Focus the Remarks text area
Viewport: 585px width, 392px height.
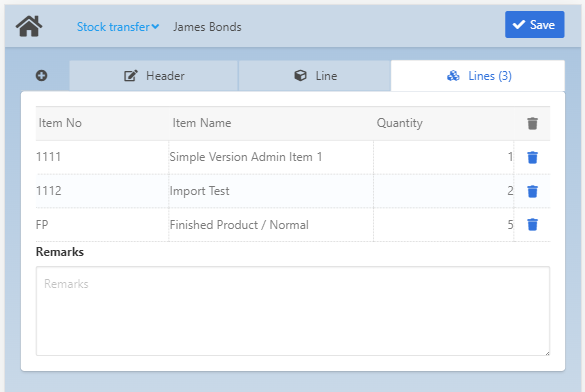point(293,311)
